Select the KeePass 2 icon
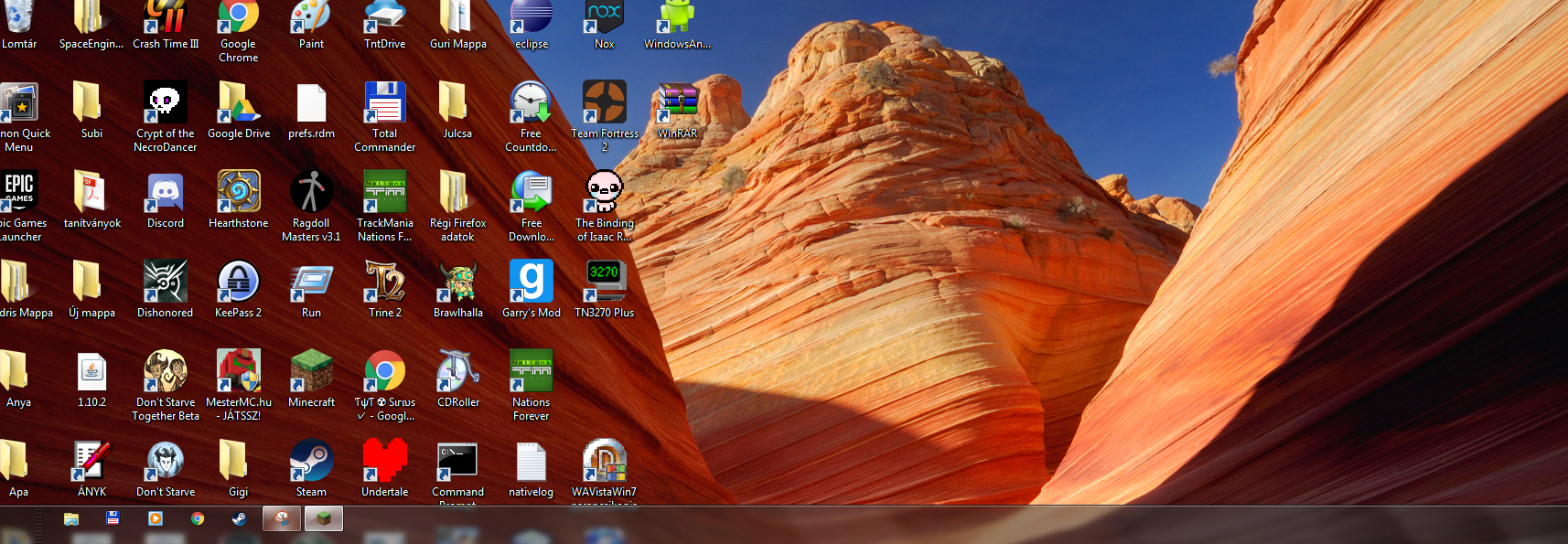 point(239,283)
